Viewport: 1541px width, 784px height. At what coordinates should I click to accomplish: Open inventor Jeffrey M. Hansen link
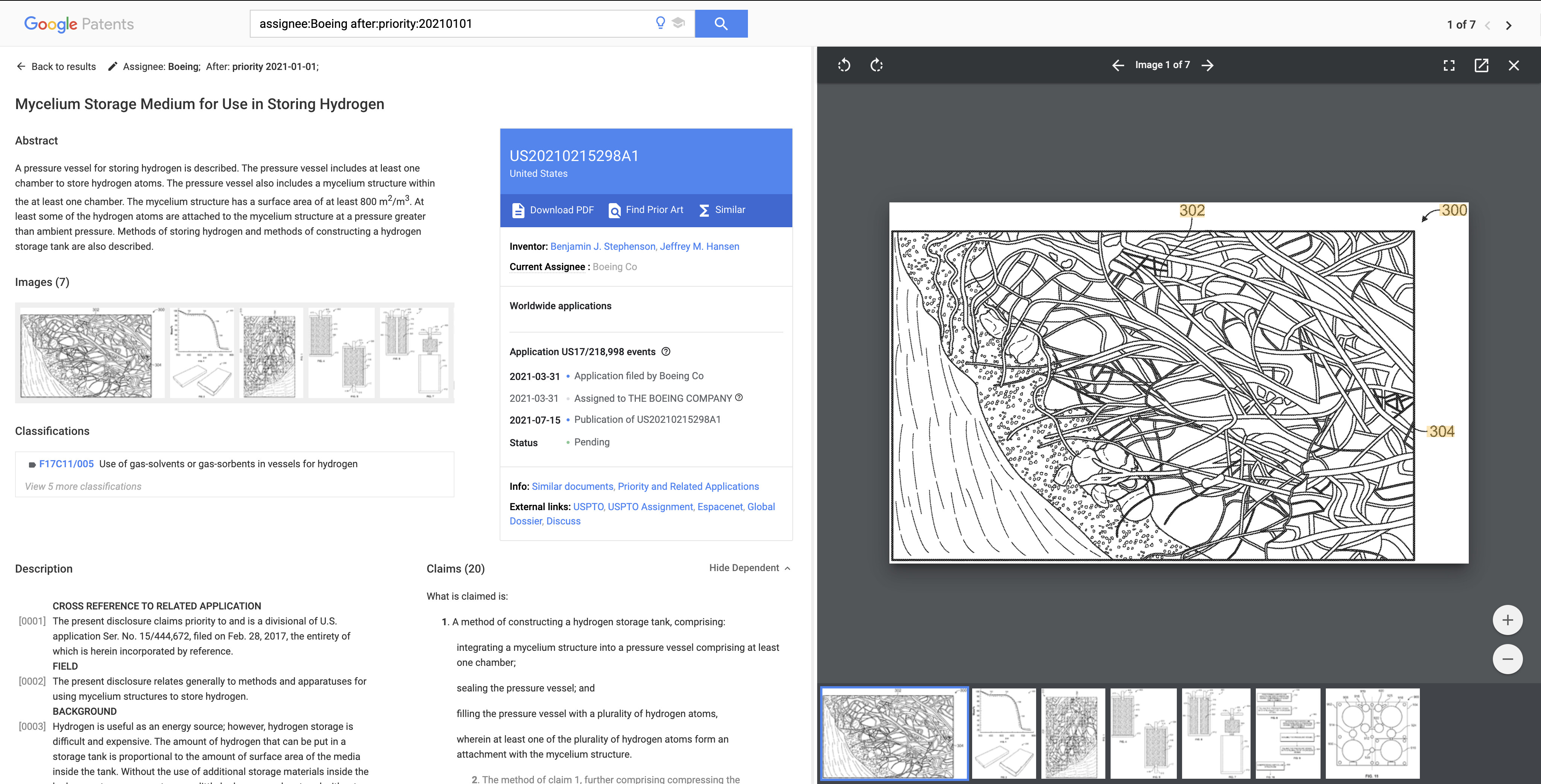699,246
